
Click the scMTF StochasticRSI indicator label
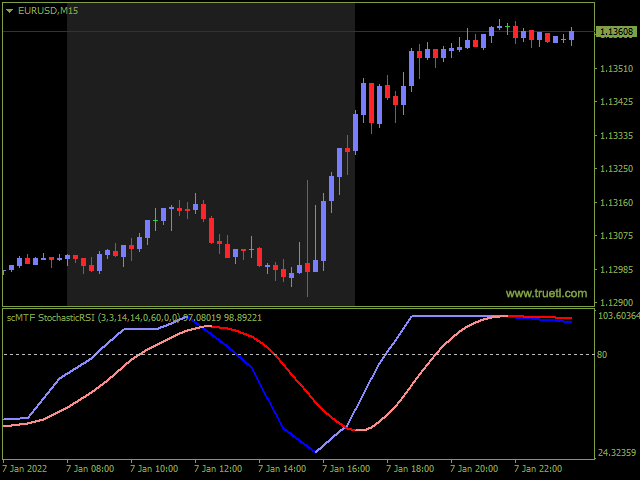pyautogui.click(x=134, y=318)
